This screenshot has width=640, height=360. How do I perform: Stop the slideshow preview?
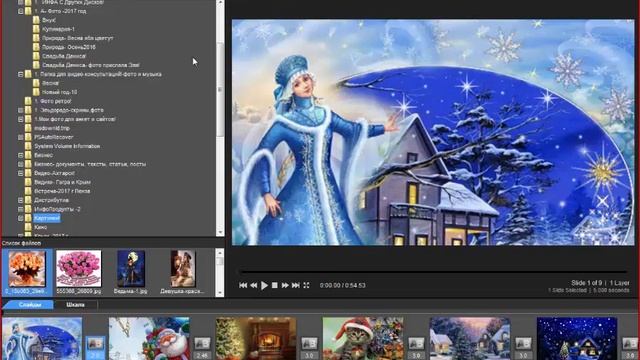pos(275,285)
